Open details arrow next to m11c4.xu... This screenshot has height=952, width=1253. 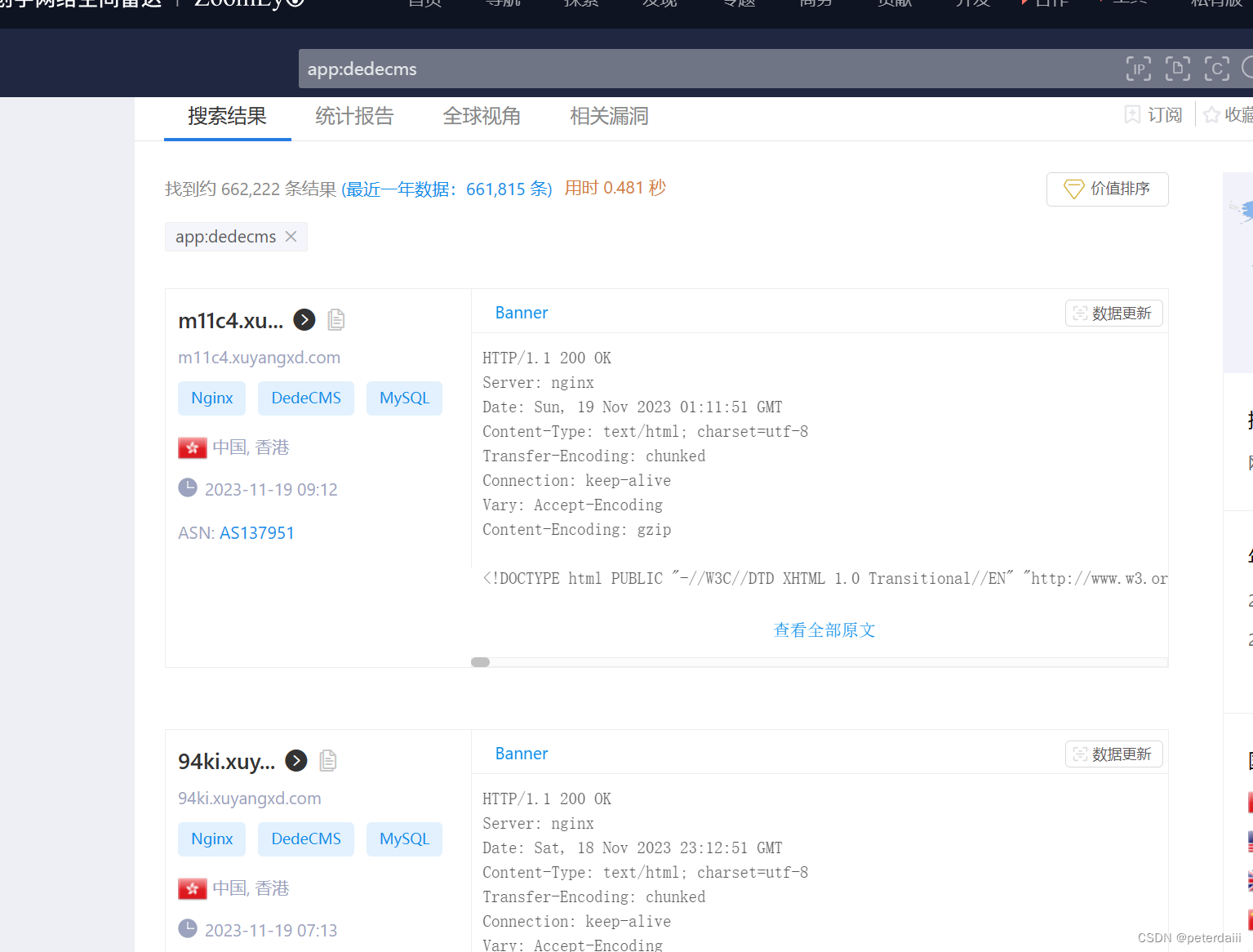pos(304,320)
